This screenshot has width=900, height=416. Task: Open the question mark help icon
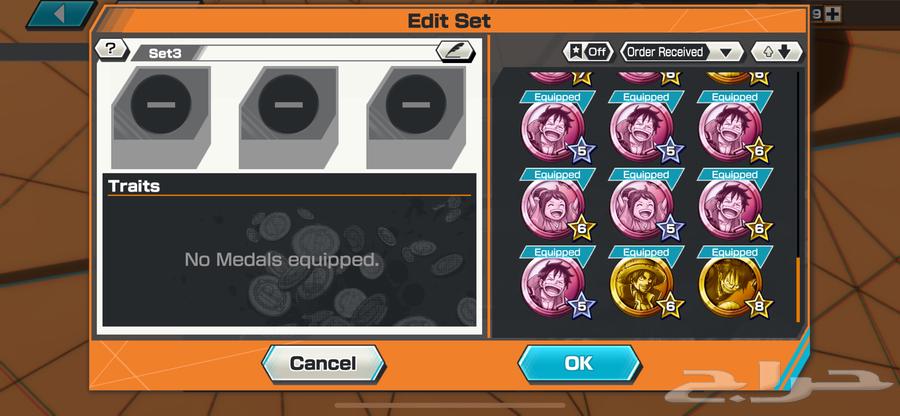pos(111,49)
